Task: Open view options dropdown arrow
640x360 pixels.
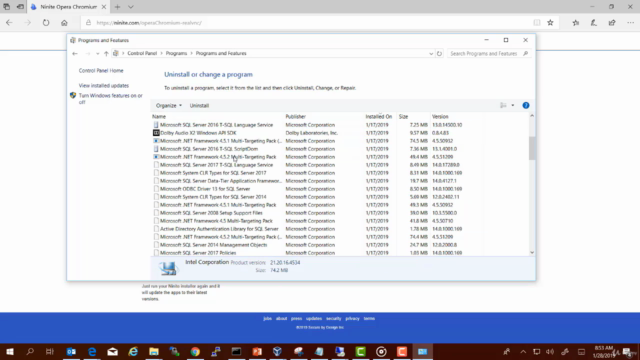Action: tap(513, 105)
